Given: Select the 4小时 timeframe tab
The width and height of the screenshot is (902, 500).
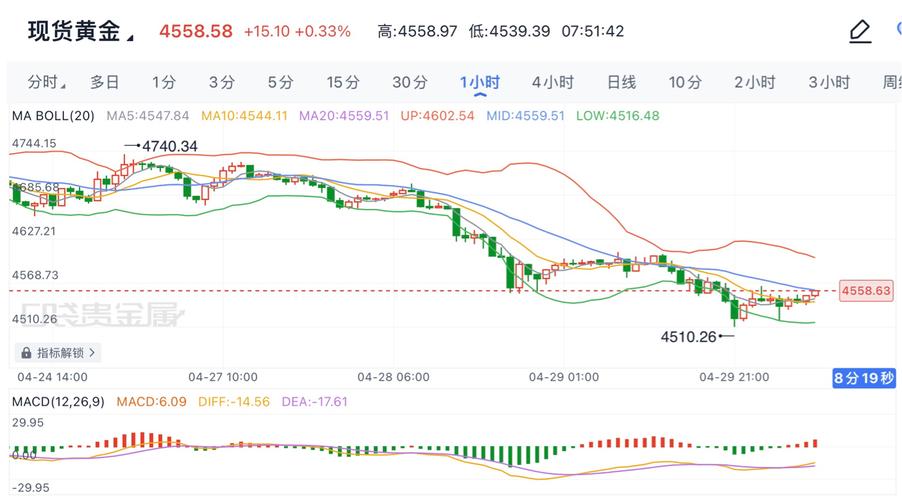Looking at the screenshot, I should point(552,83).
